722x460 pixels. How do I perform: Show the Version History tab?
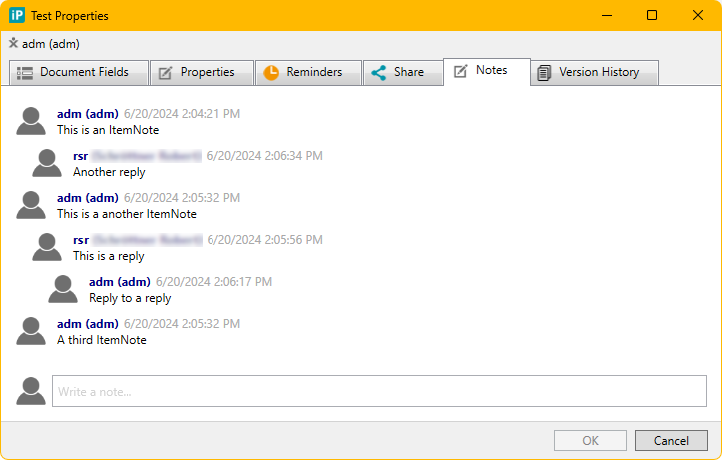click(x=596, y=72)
